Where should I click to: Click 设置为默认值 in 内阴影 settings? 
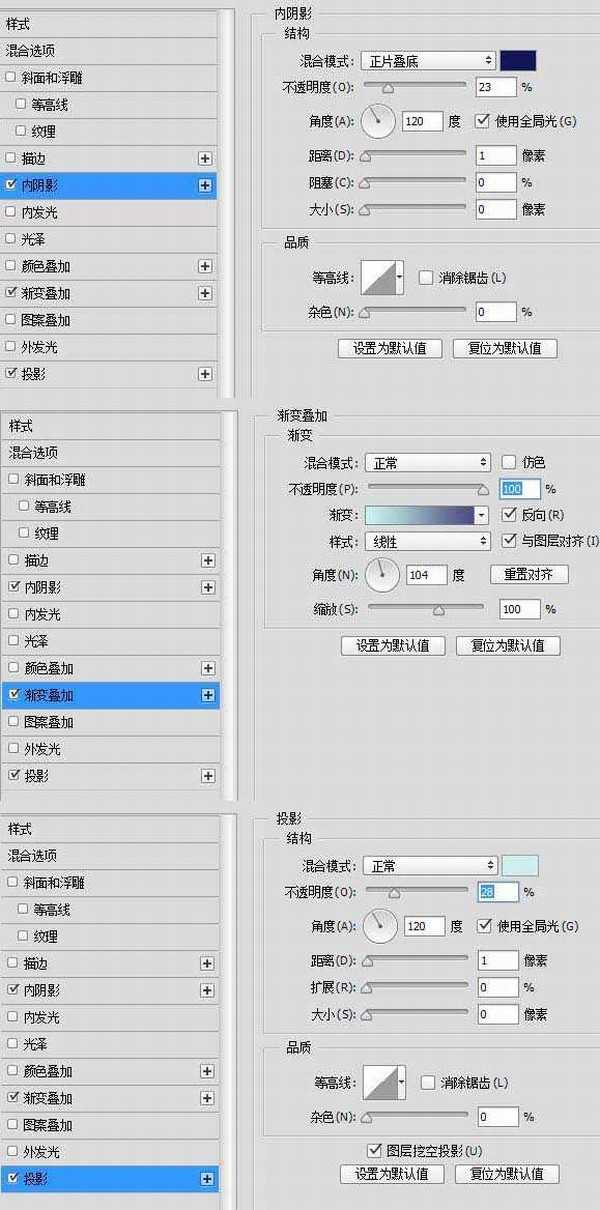click(x=390, y=348)
